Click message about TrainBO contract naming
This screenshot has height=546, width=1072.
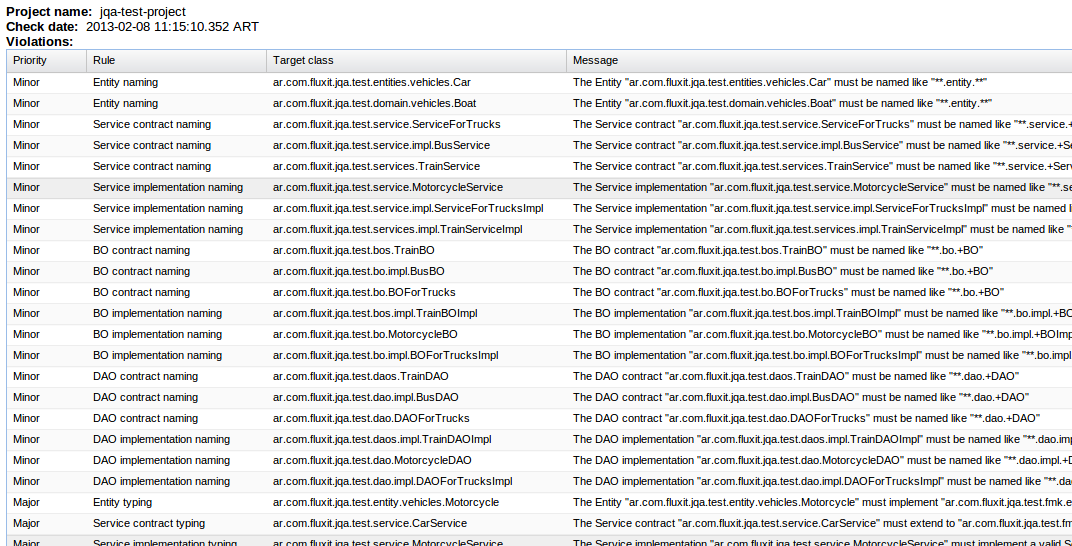tap(778, 250)
